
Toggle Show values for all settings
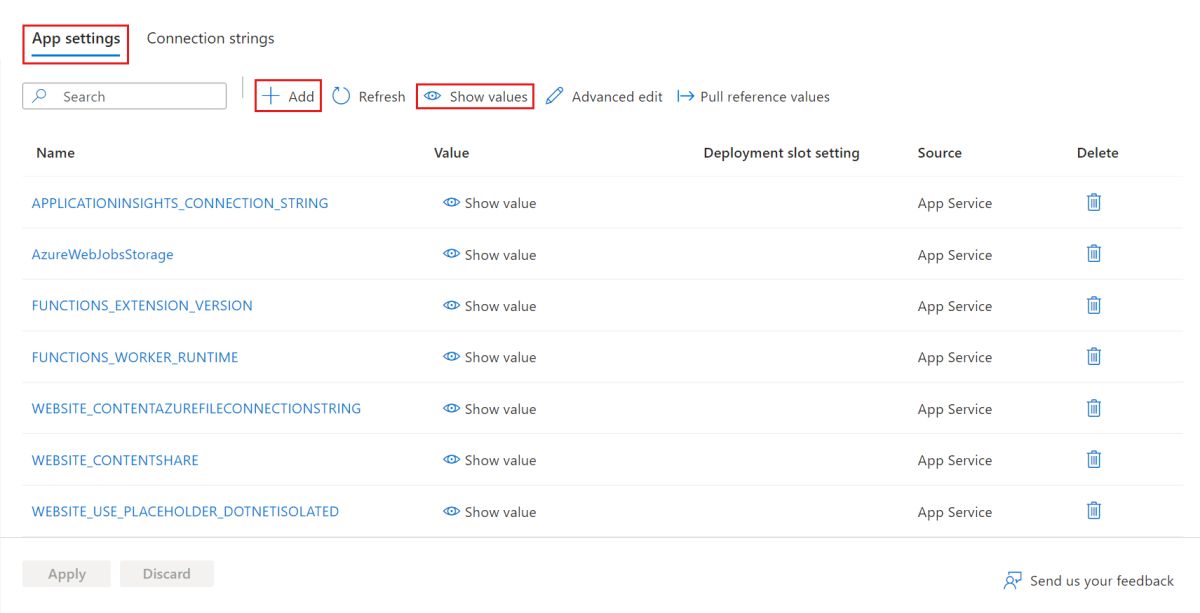(432, 96)
